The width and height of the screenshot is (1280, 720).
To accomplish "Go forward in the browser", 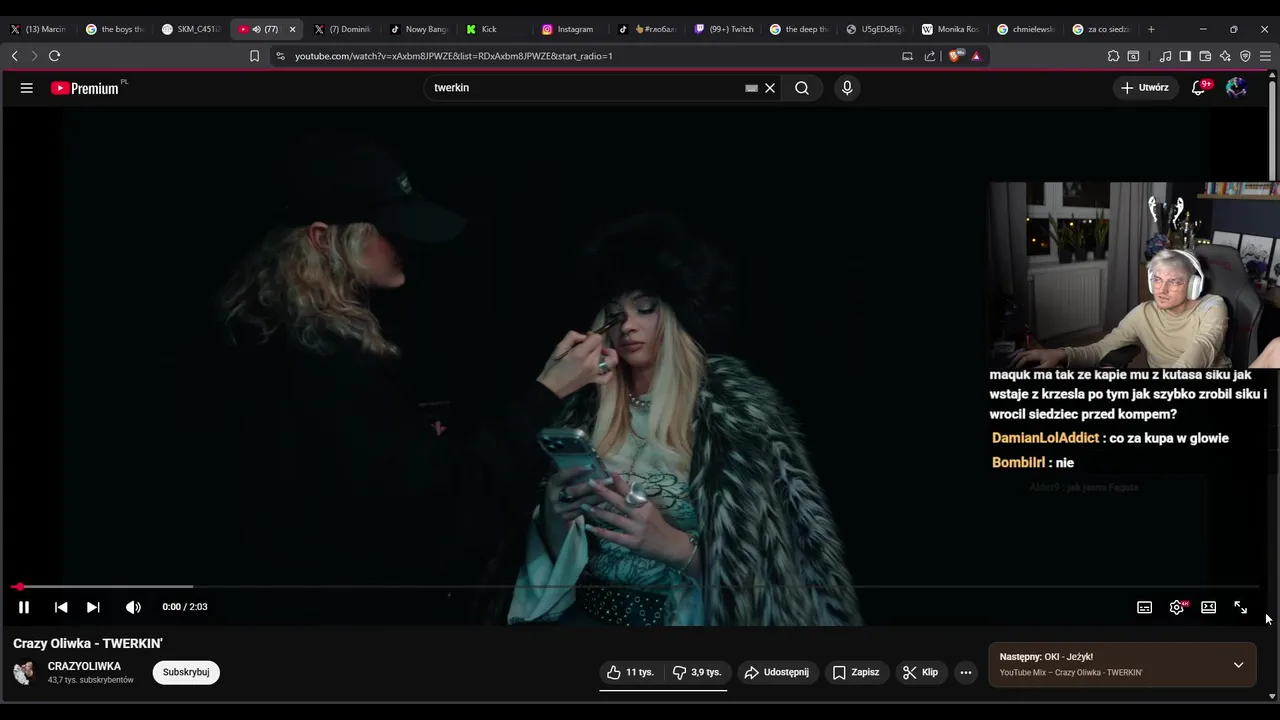I will tap(34, 56).
